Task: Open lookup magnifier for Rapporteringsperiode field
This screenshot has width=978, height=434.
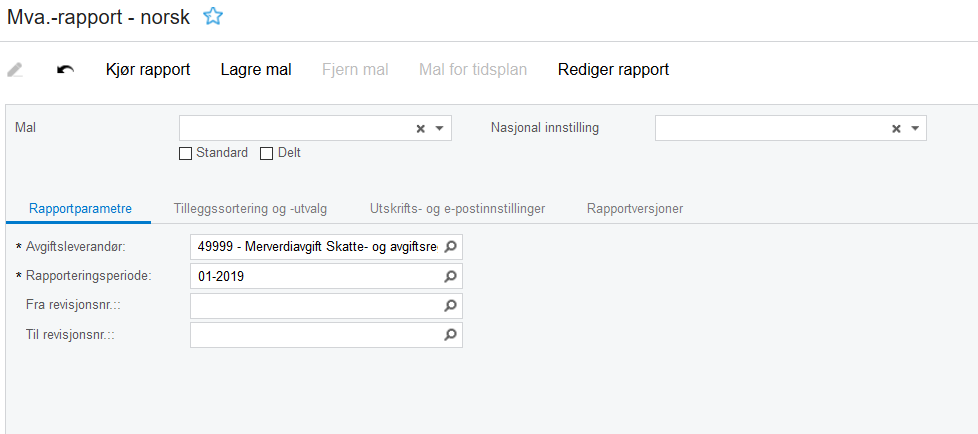Action: click(450, 276)
